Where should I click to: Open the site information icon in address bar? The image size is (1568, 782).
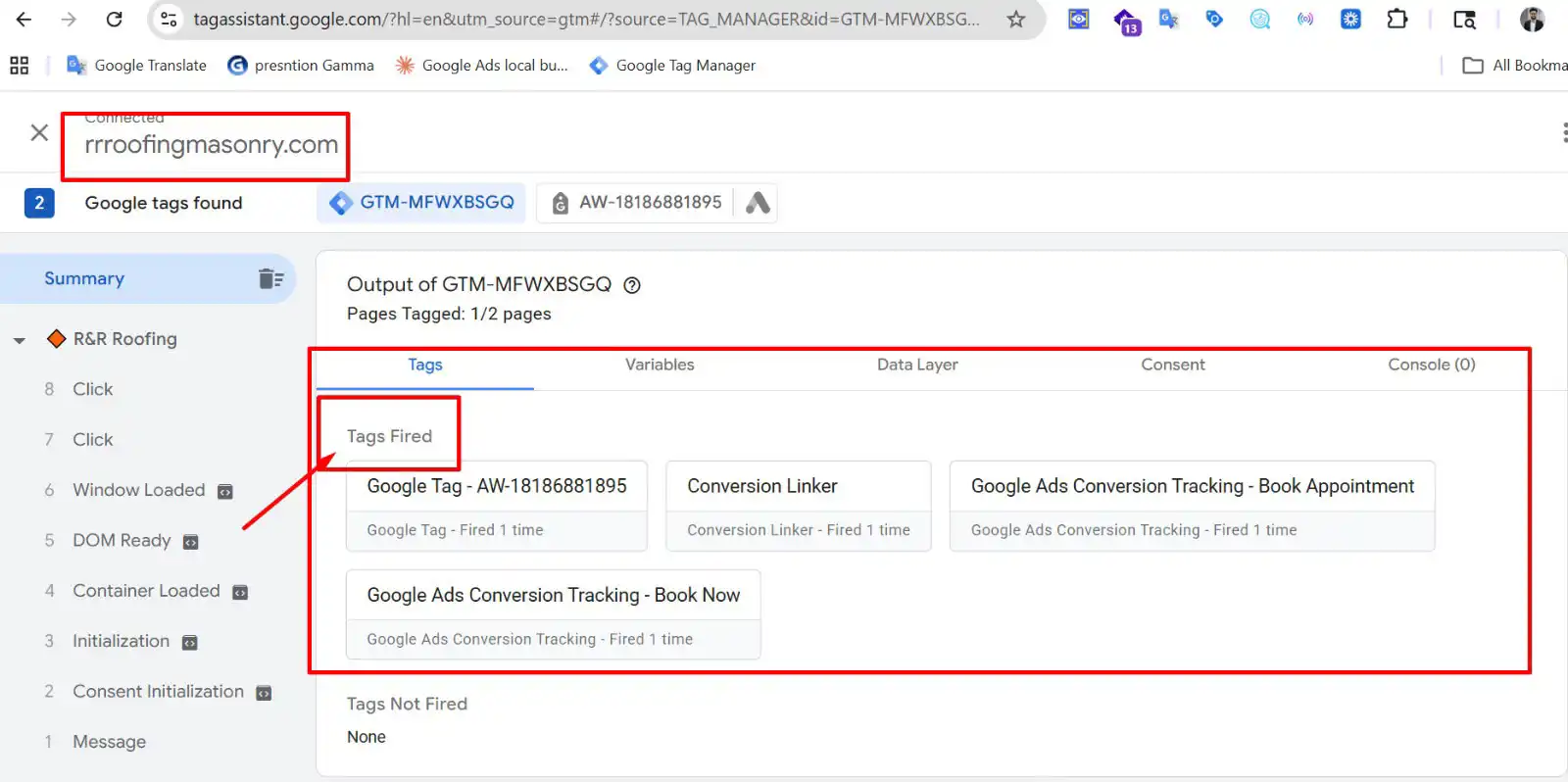pyautogui.click(x=169, y=19)
